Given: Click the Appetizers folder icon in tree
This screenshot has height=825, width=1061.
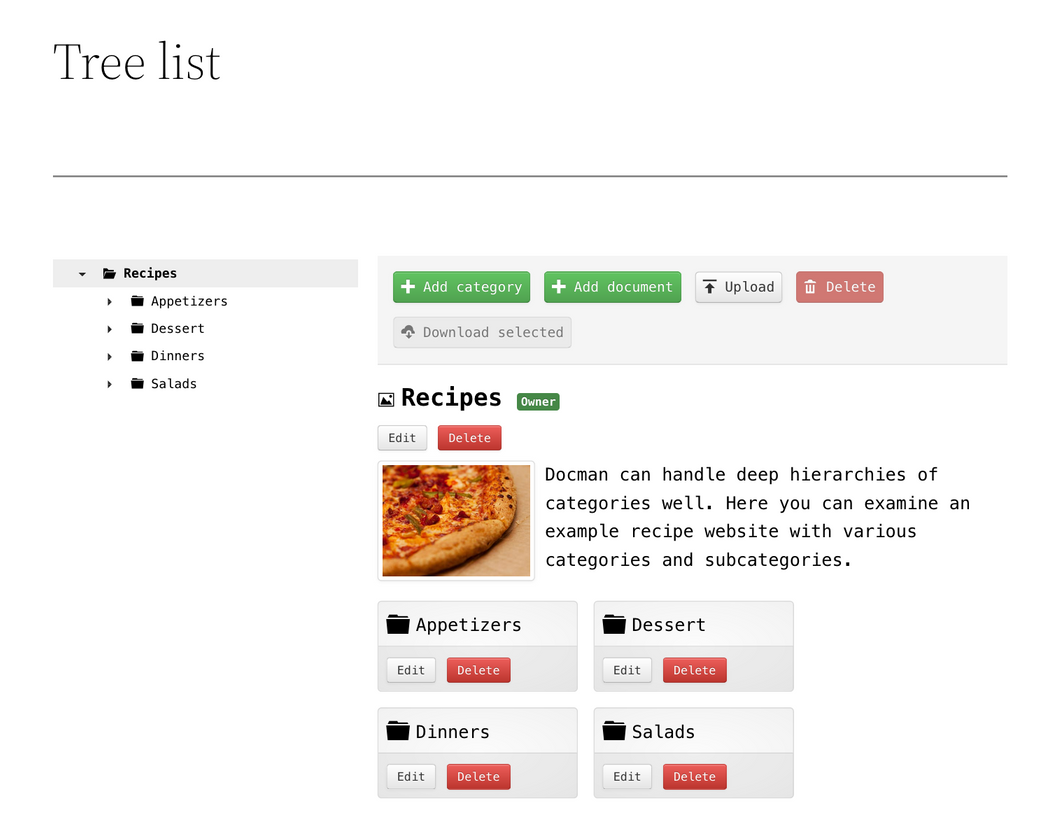Looking at the screenshot, I should tap(137, 300).
